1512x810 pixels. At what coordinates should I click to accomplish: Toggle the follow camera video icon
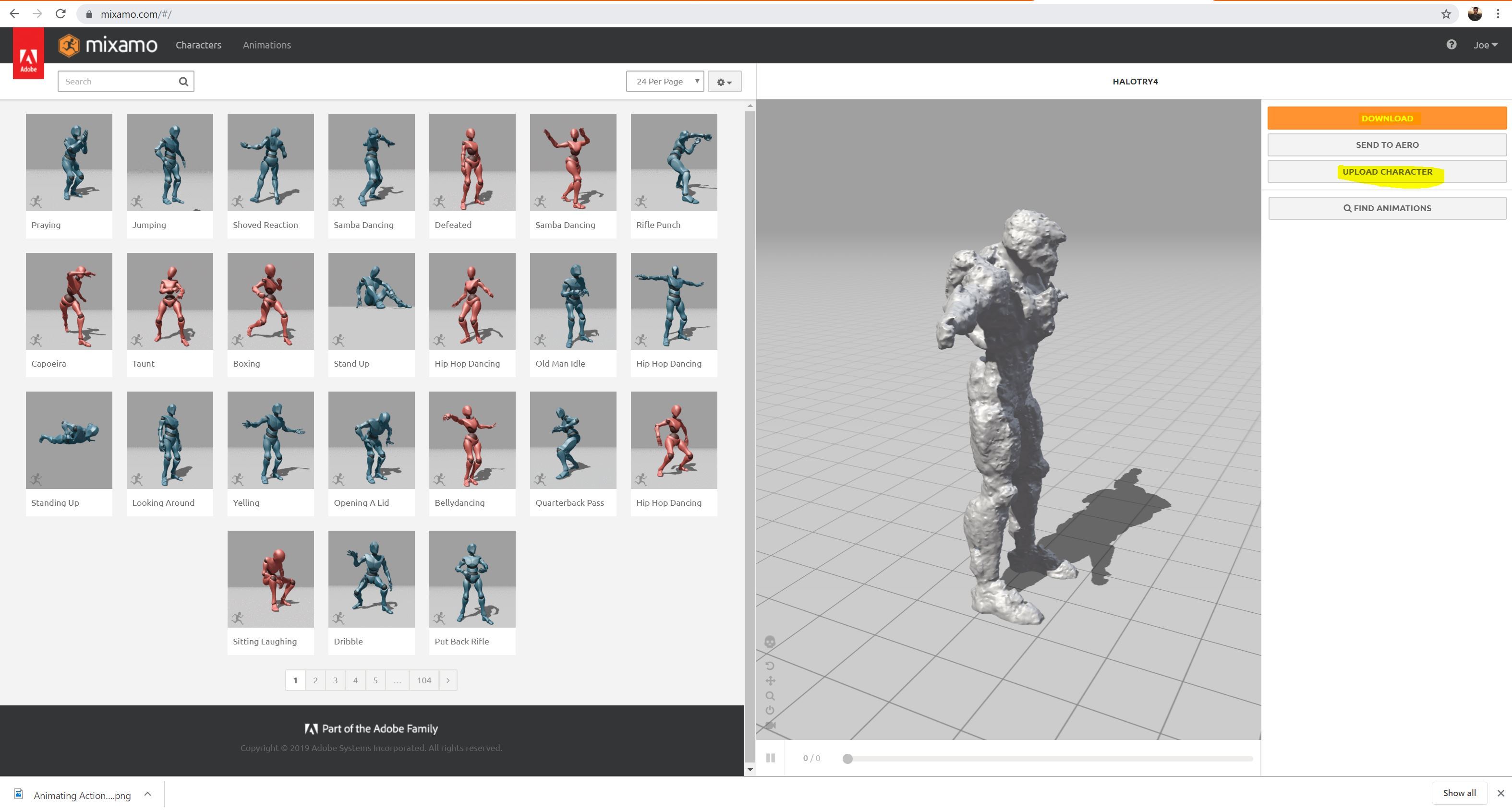click(x=770, y=726)
